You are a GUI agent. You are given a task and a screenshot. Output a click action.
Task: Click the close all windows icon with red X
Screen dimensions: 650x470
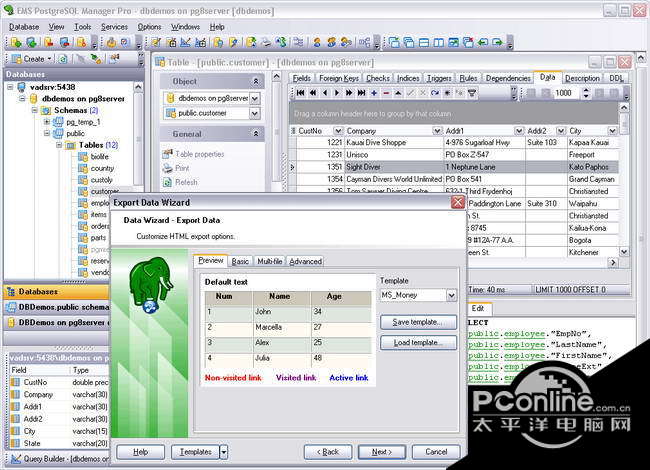click(x=468, y=42)
